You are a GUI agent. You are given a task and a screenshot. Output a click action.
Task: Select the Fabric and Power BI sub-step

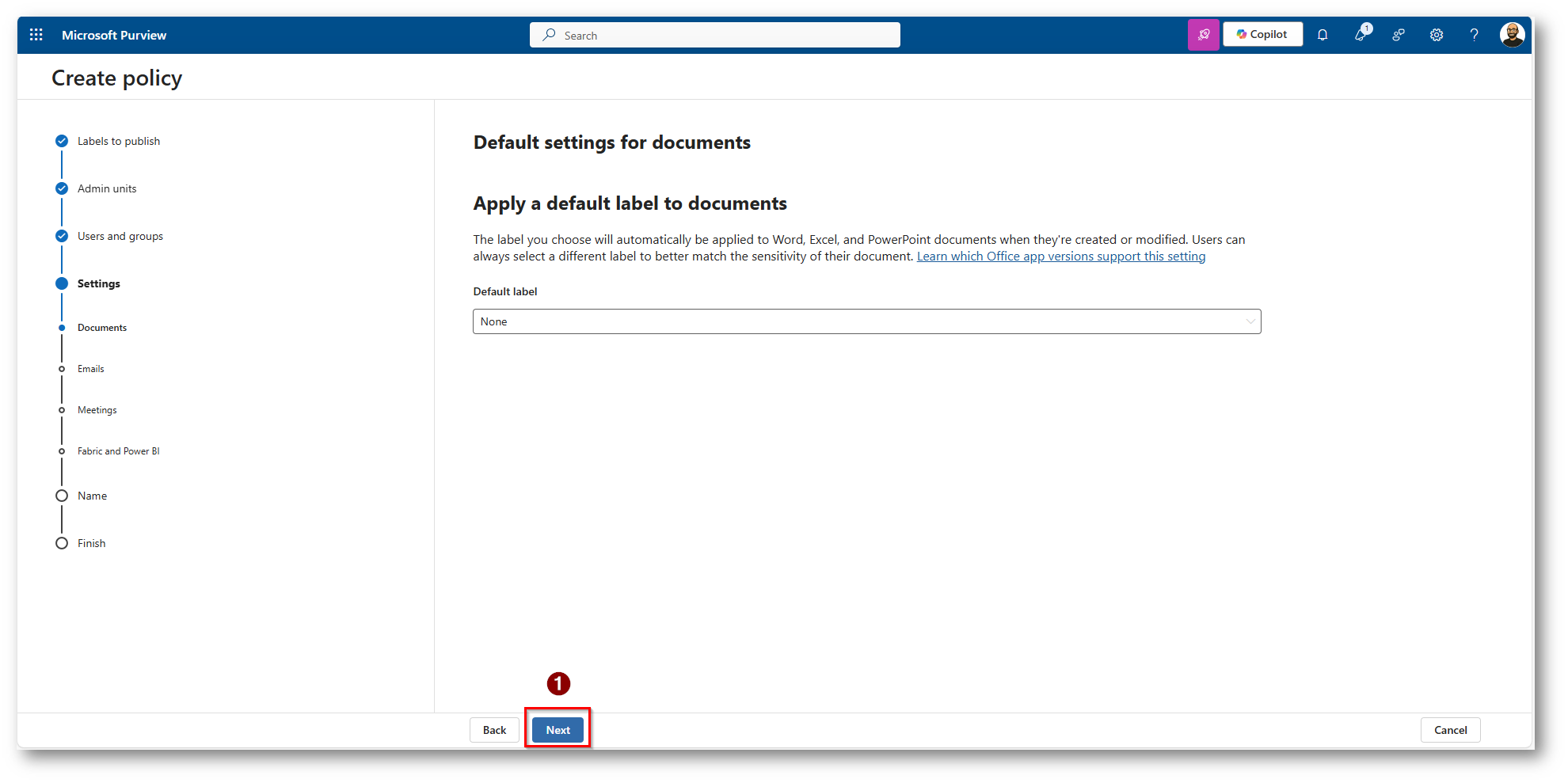click(x=118, y=451)
